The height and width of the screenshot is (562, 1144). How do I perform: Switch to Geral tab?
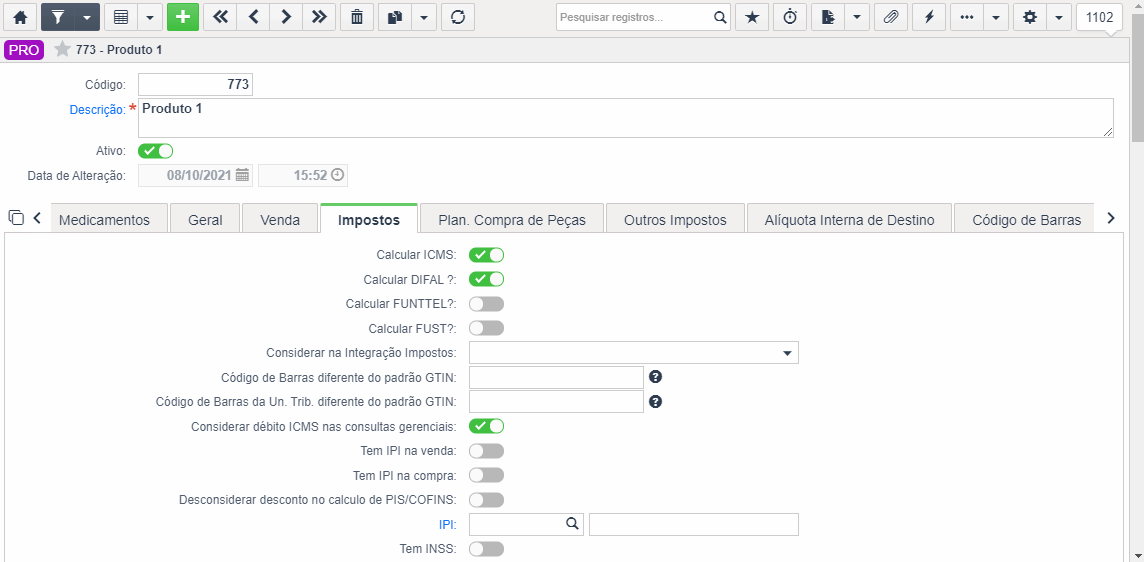coord(205,220)
